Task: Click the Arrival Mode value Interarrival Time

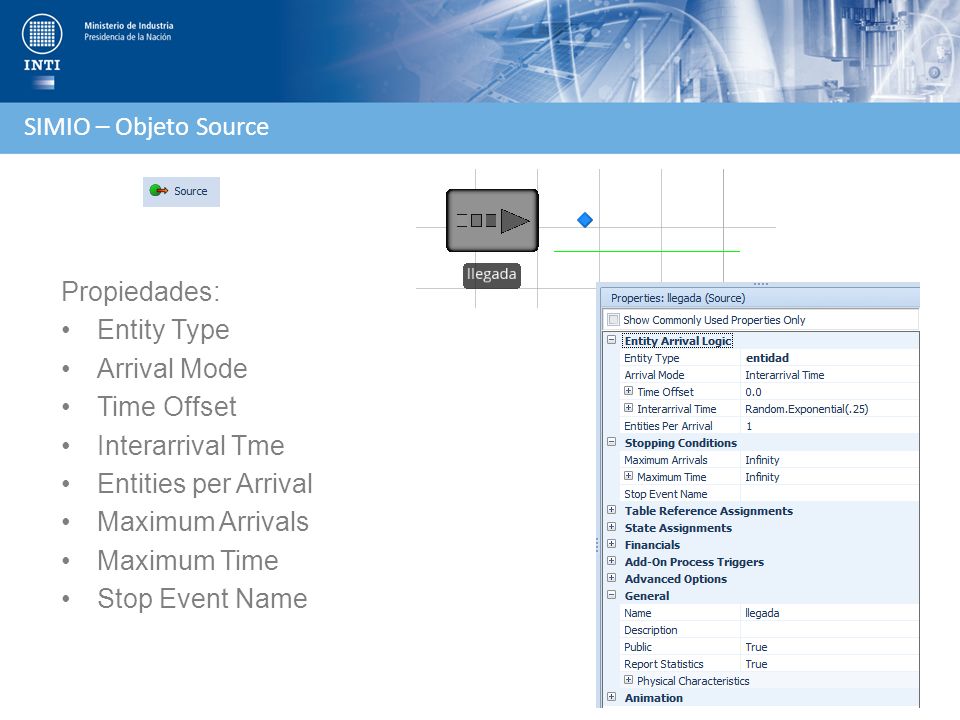Action: point(830,375)
